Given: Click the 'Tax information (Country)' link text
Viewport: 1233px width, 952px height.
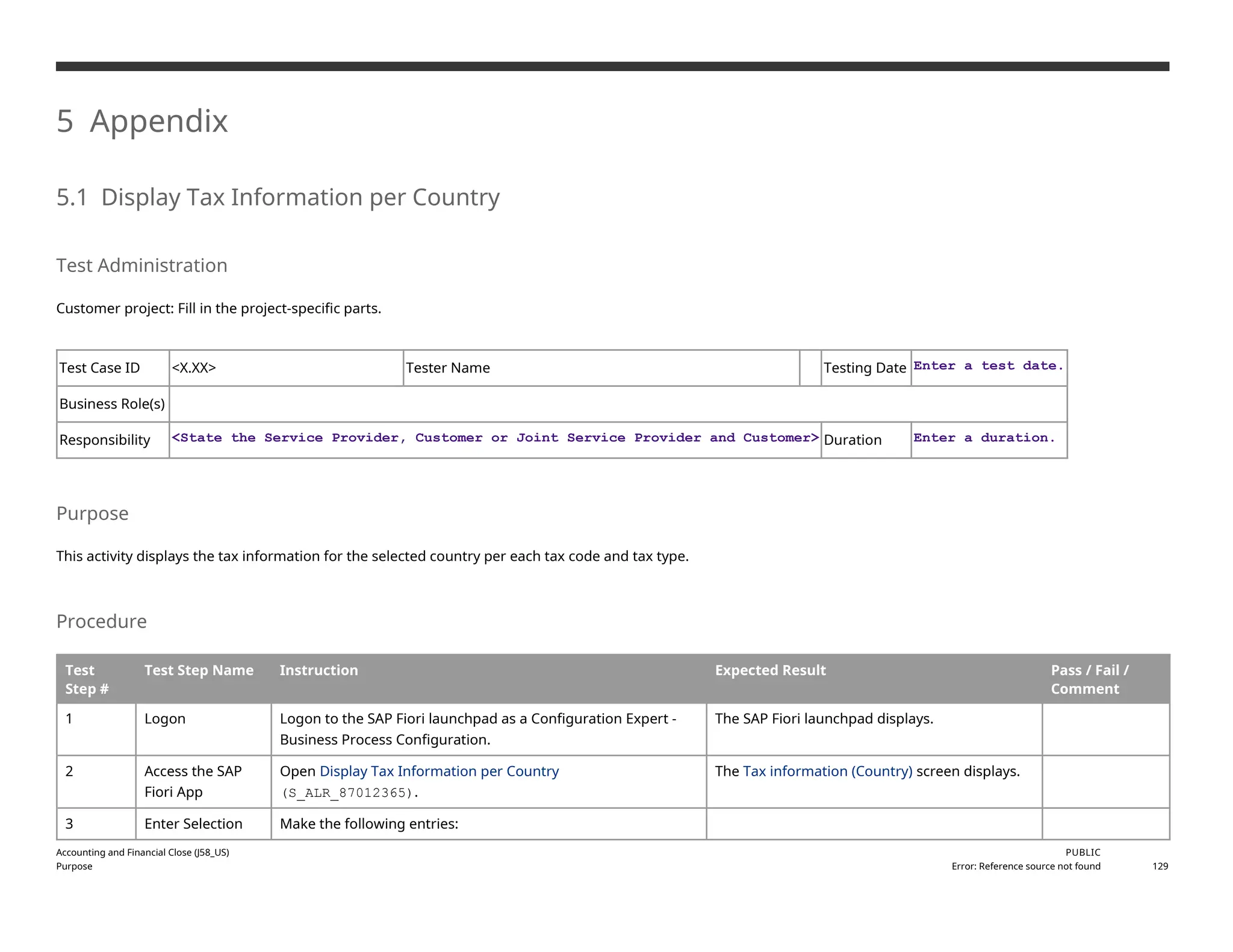Looking at the screenshot, I should pos(828,771).
